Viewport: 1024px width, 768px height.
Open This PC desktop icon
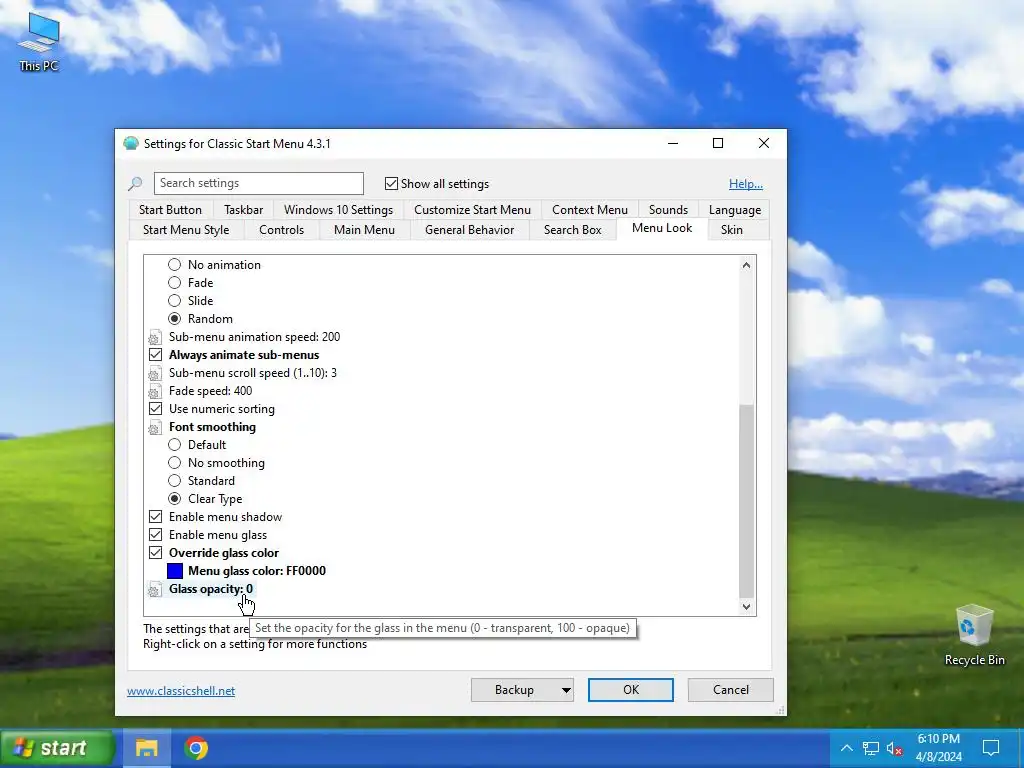pos(39,42)
